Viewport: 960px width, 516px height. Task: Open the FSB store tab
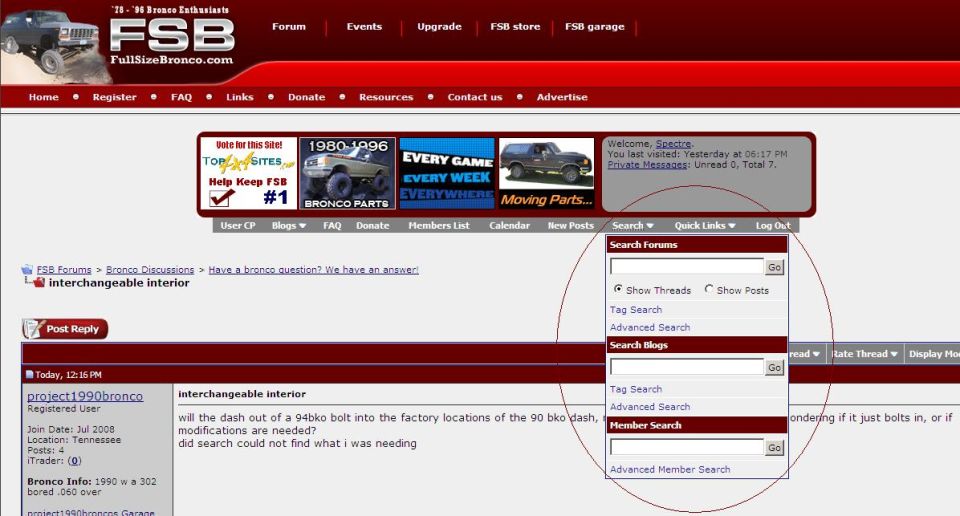[x=515, y=27]
